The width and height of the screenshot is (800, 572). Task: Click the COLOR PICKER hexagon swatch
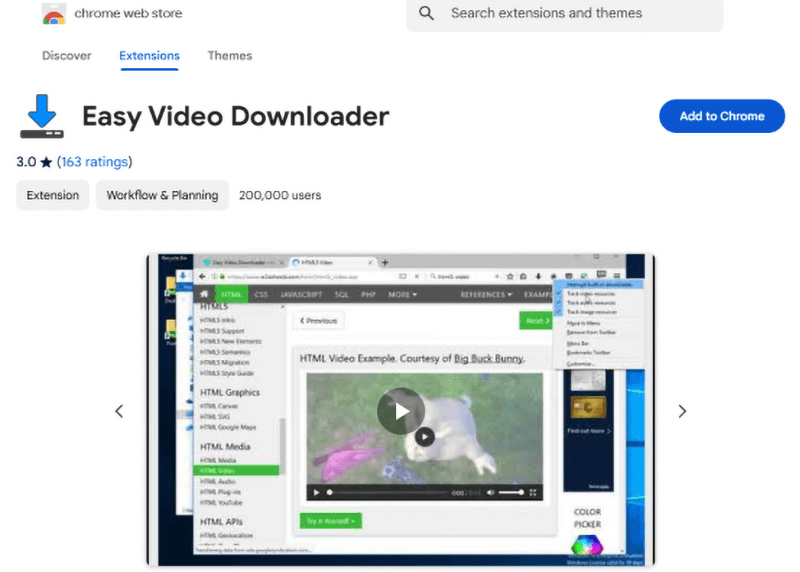point(587,545)
